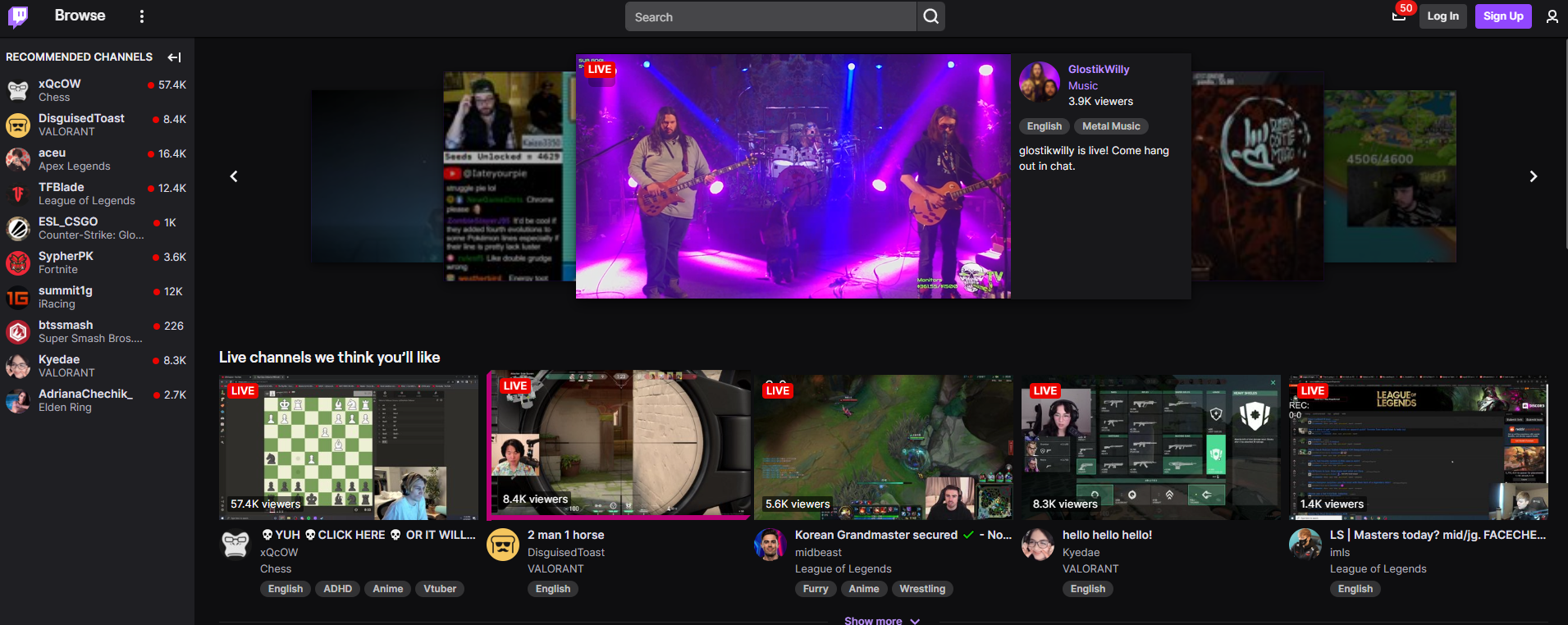The height and width of the screenshot is (625, 1568).
Task: Click SypherPK avatar in sidebar
Action: tap(18, 262)
